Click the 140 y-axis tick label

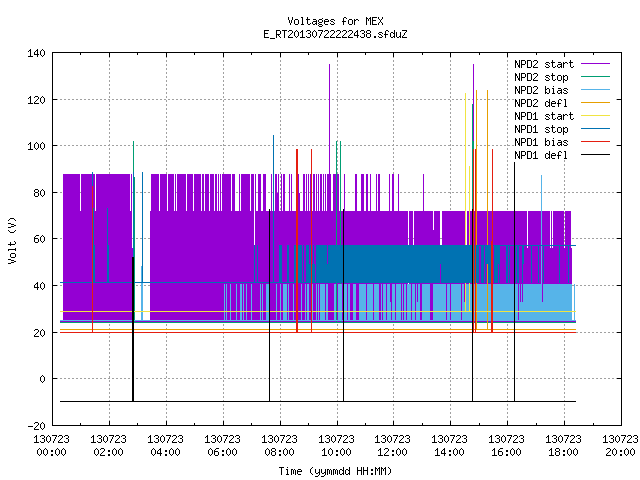pyautogui.click(x=36, y=53)
